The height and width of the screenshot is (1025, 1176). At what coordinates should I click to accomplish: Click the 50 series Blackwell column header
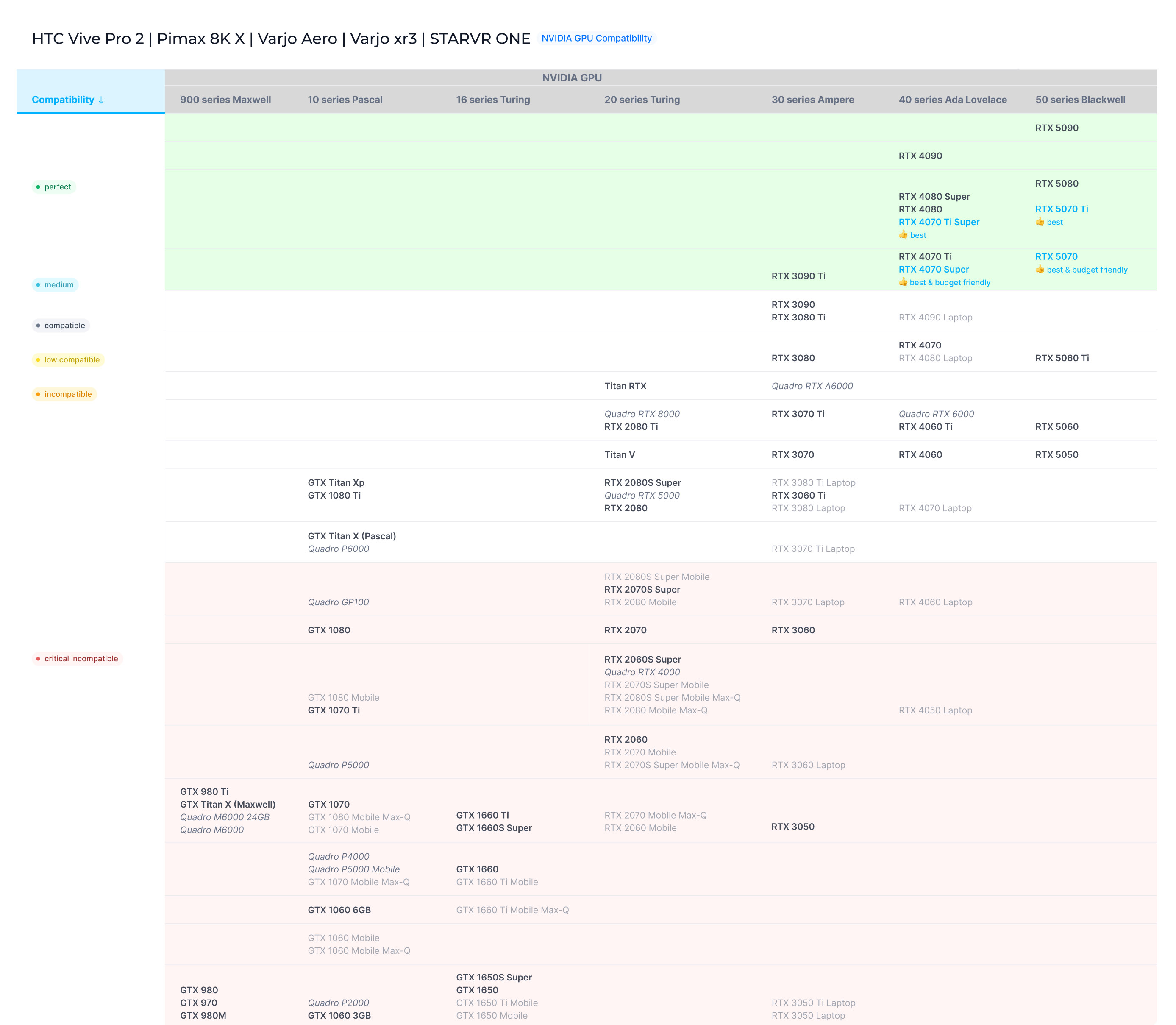click(x=1080, y=100)
